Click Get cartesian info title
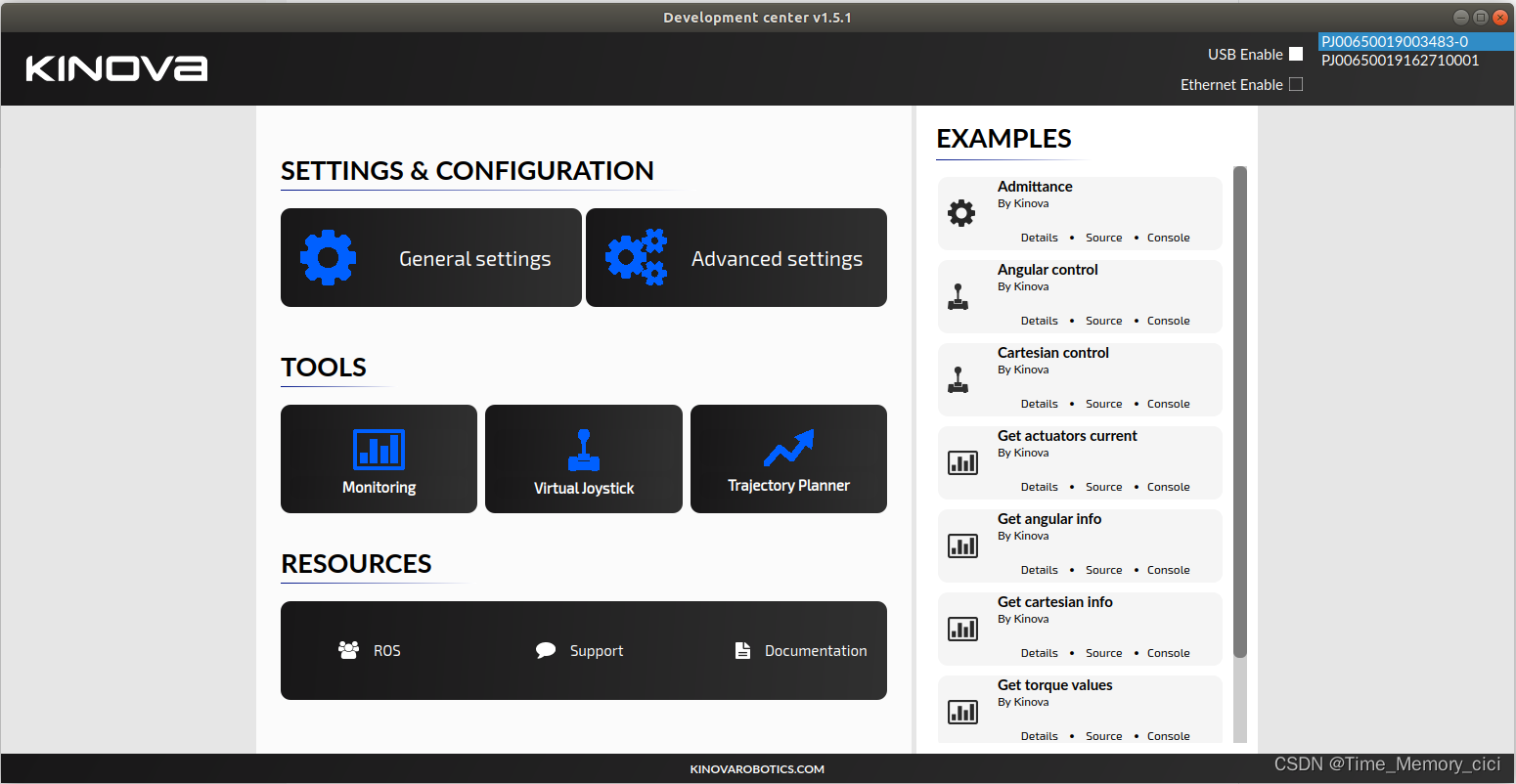Image resolution: width=1516 pixels, height=784 pixels. tap(1055, 602)
